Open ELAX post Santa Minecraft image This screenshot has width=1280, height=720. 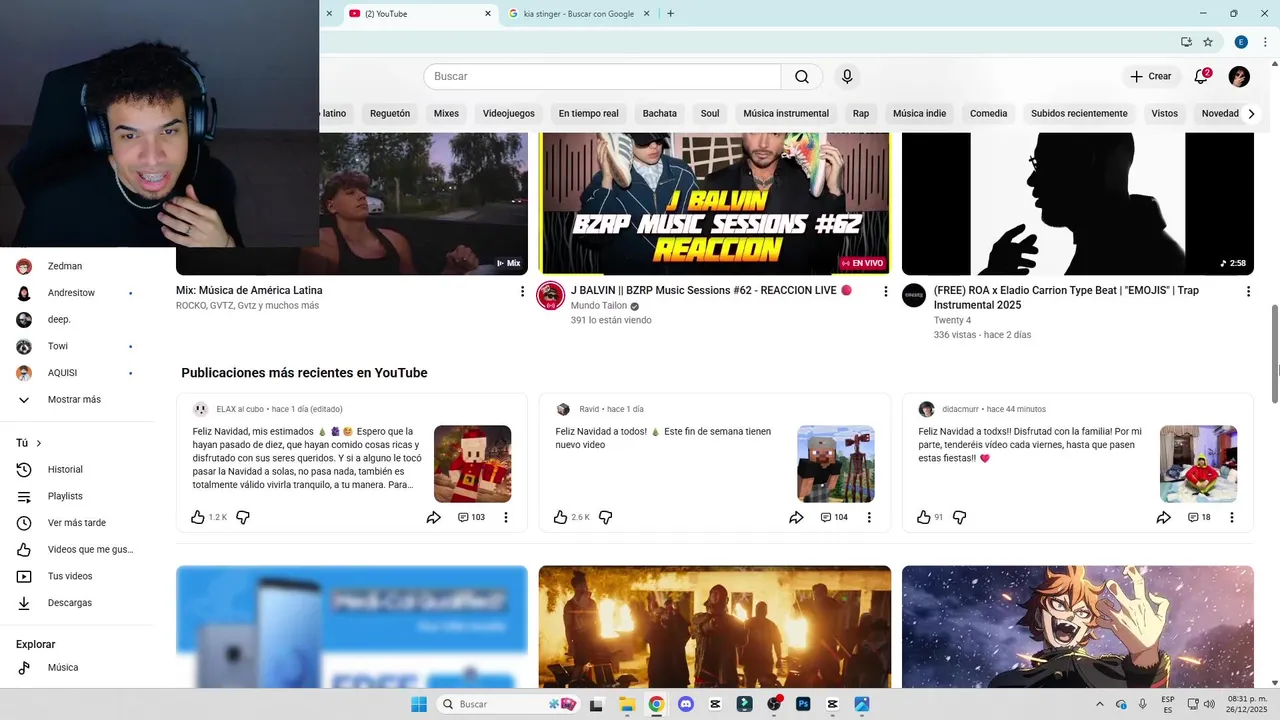click(x=472, y=464)
